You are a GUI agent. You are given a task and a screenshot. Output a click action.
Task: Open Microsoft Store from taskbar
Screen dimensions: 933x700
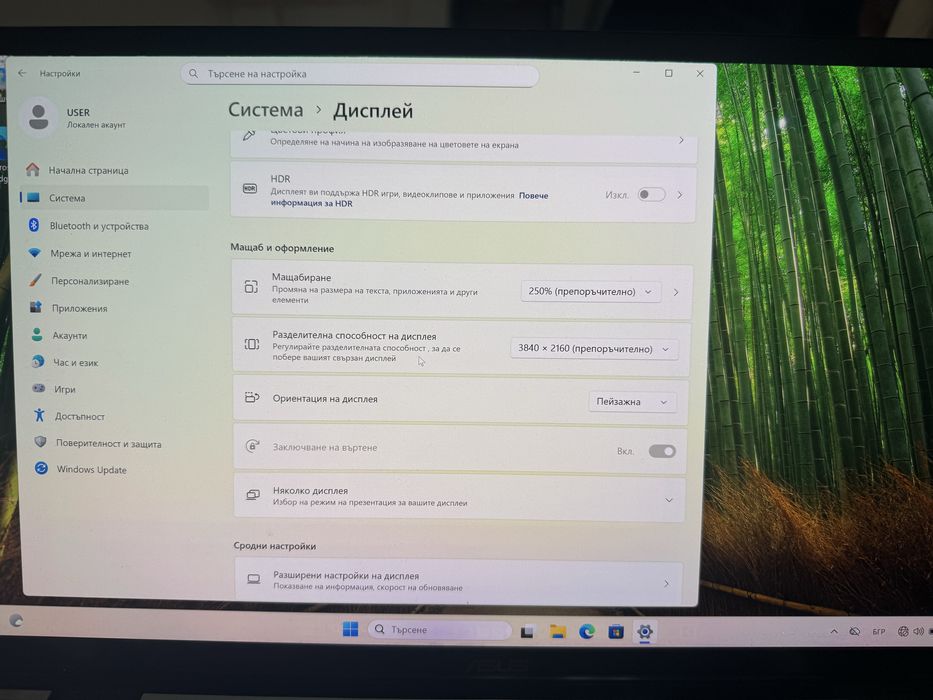pos(616,631)
